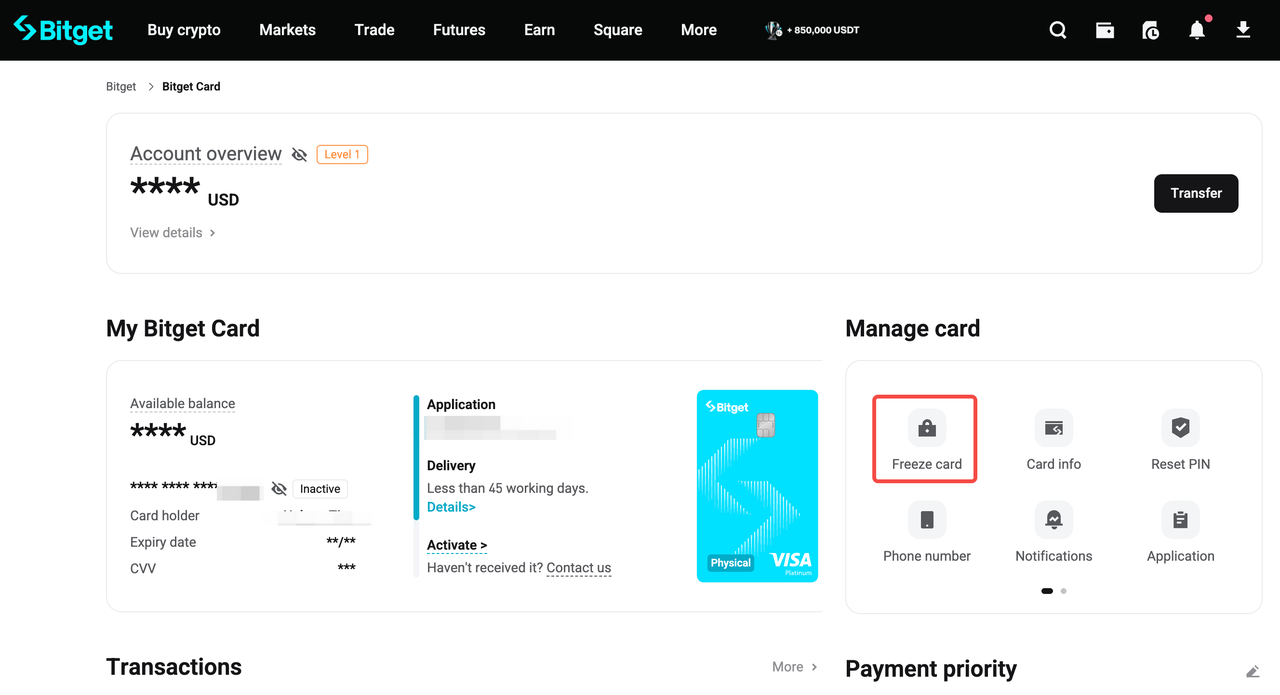Open delivery Details
Screen dimensions: 1280x695
coord(451,506)
